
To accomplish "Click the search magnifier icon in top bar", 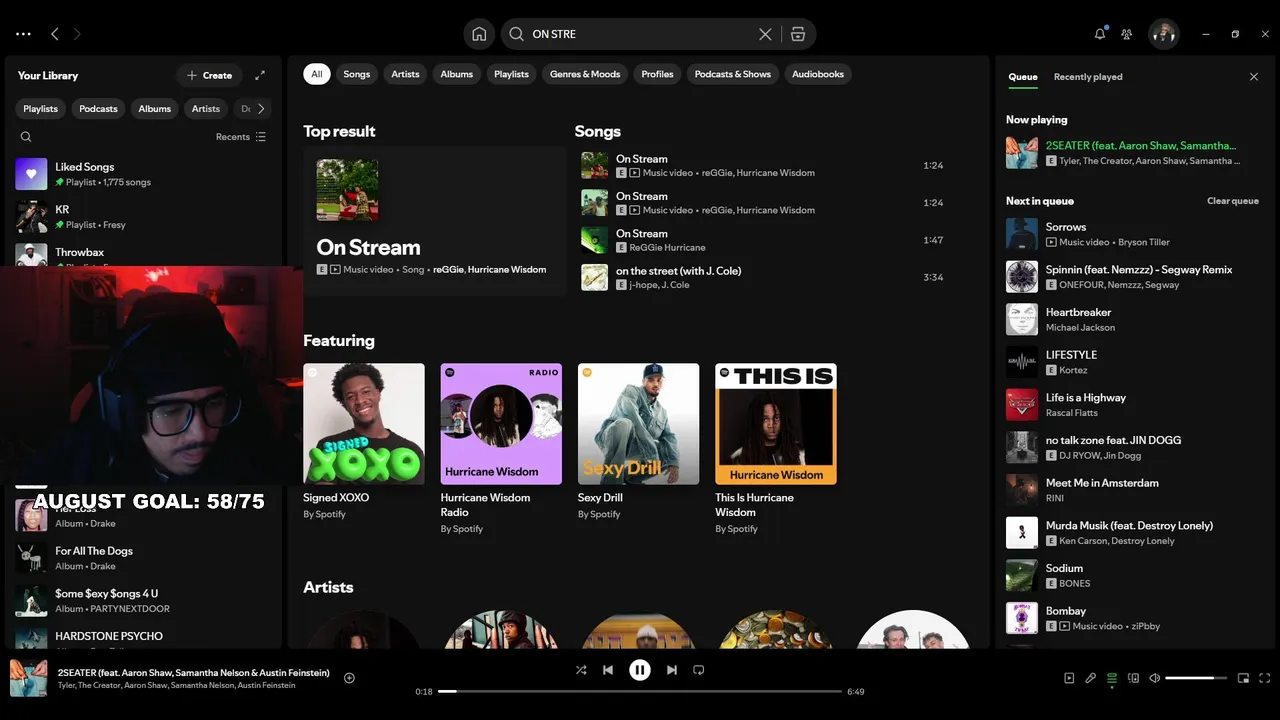I will click(516, 34).
